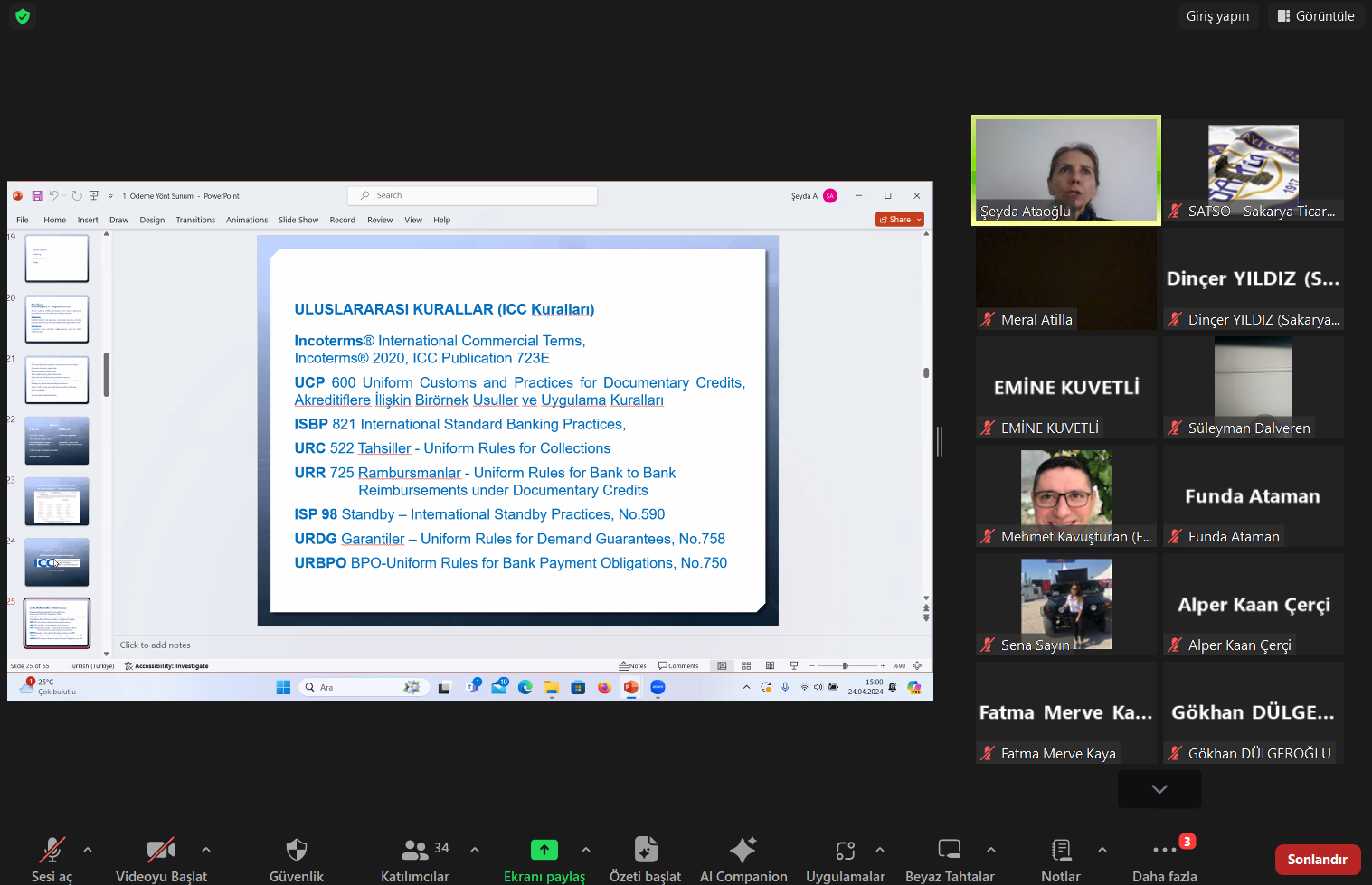
Task: Open the Katılımcılar participants panel
Action: (x=415, y=850)
